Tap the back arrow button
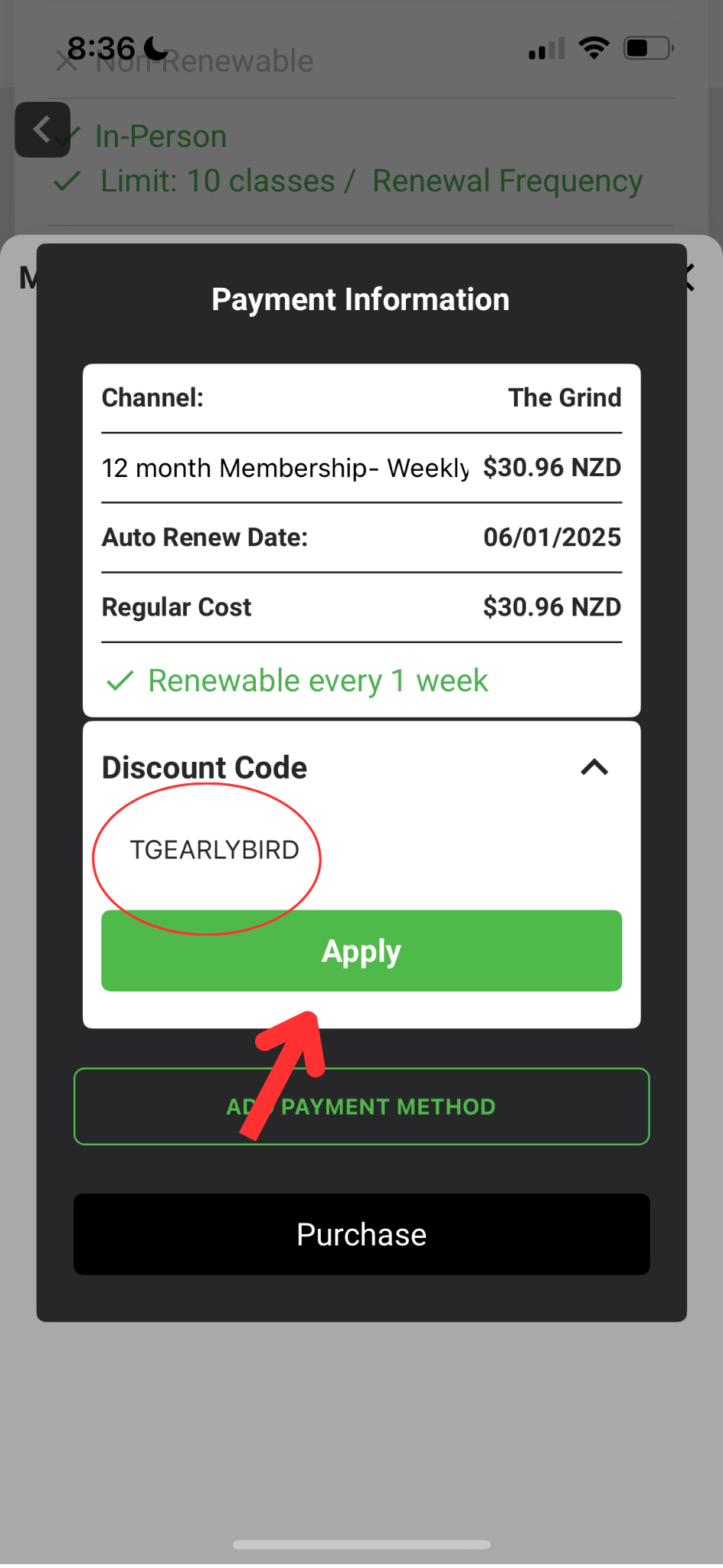 pos(43,129)
